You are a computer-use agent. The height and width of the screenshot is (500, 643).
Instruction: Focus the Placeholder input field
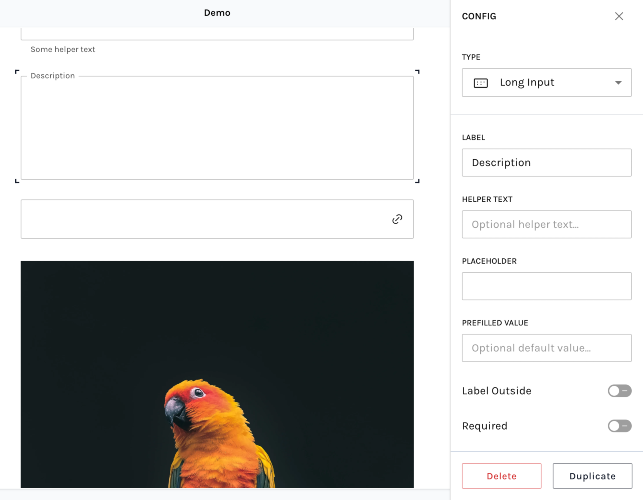547,286
